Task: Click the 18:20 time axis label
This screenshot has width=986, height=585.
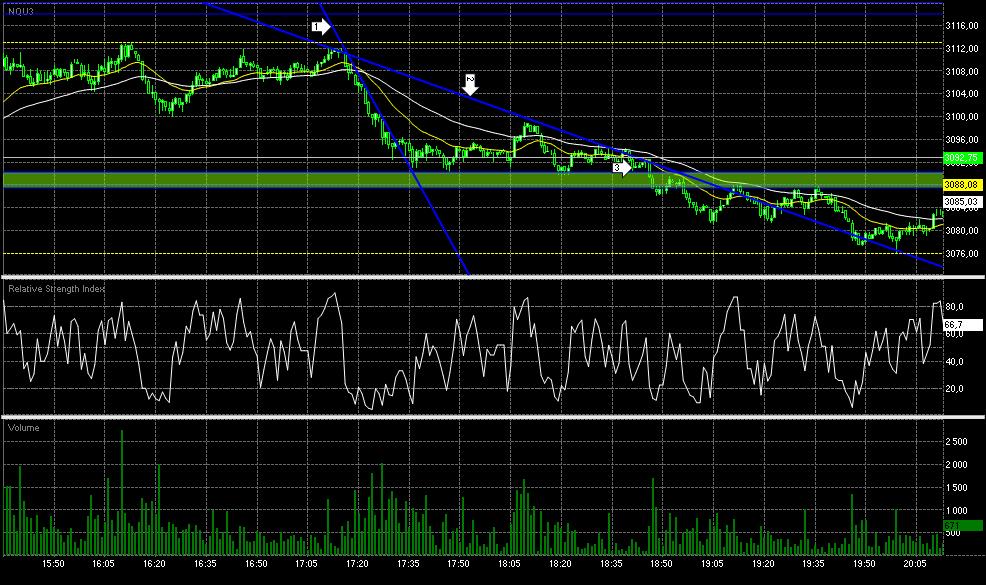Action: (x=560, y=564)
